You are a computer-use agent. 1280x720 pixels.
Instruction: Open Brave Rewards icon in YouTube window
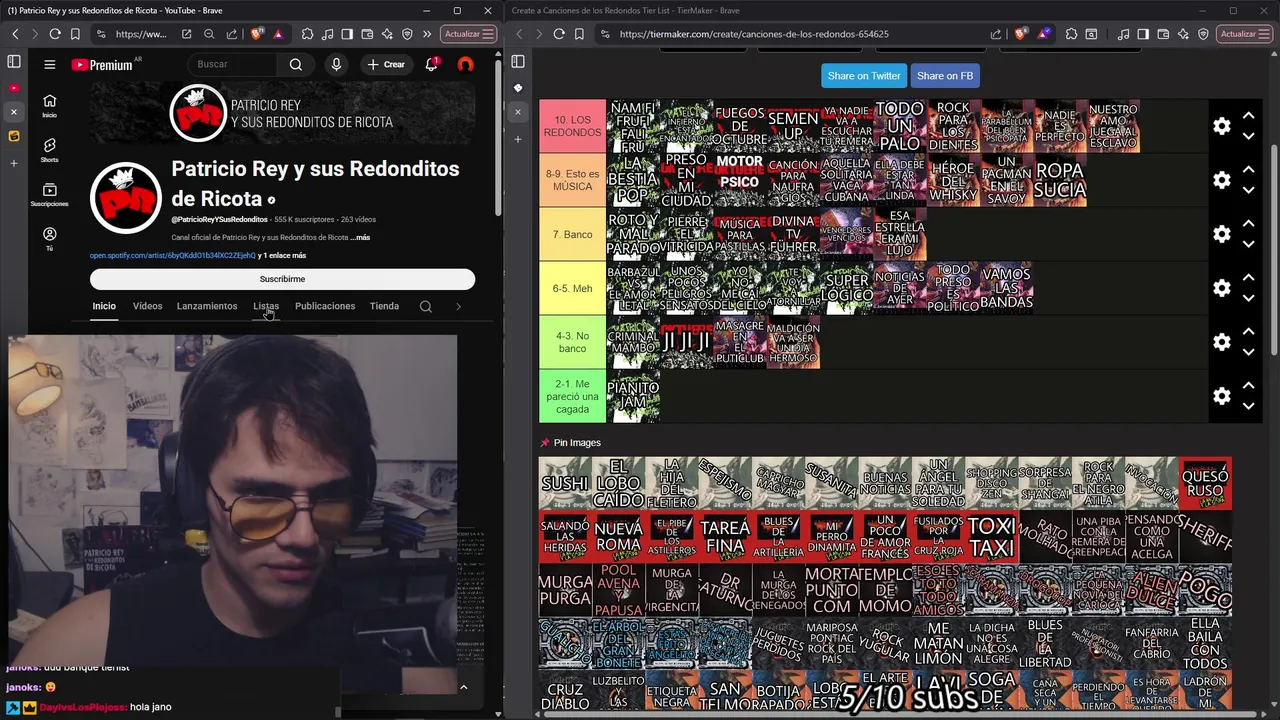click(278, 34)
